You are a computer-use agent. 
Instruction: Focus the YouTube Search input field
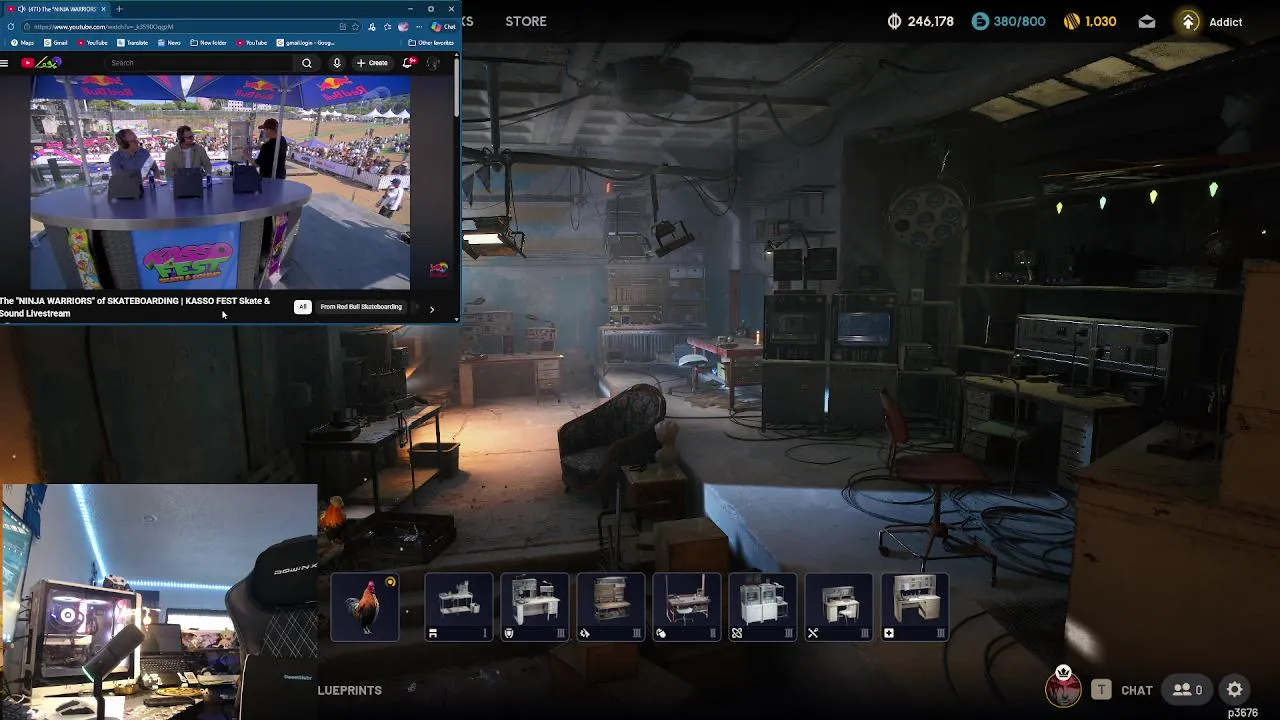[x=200, y=63]
